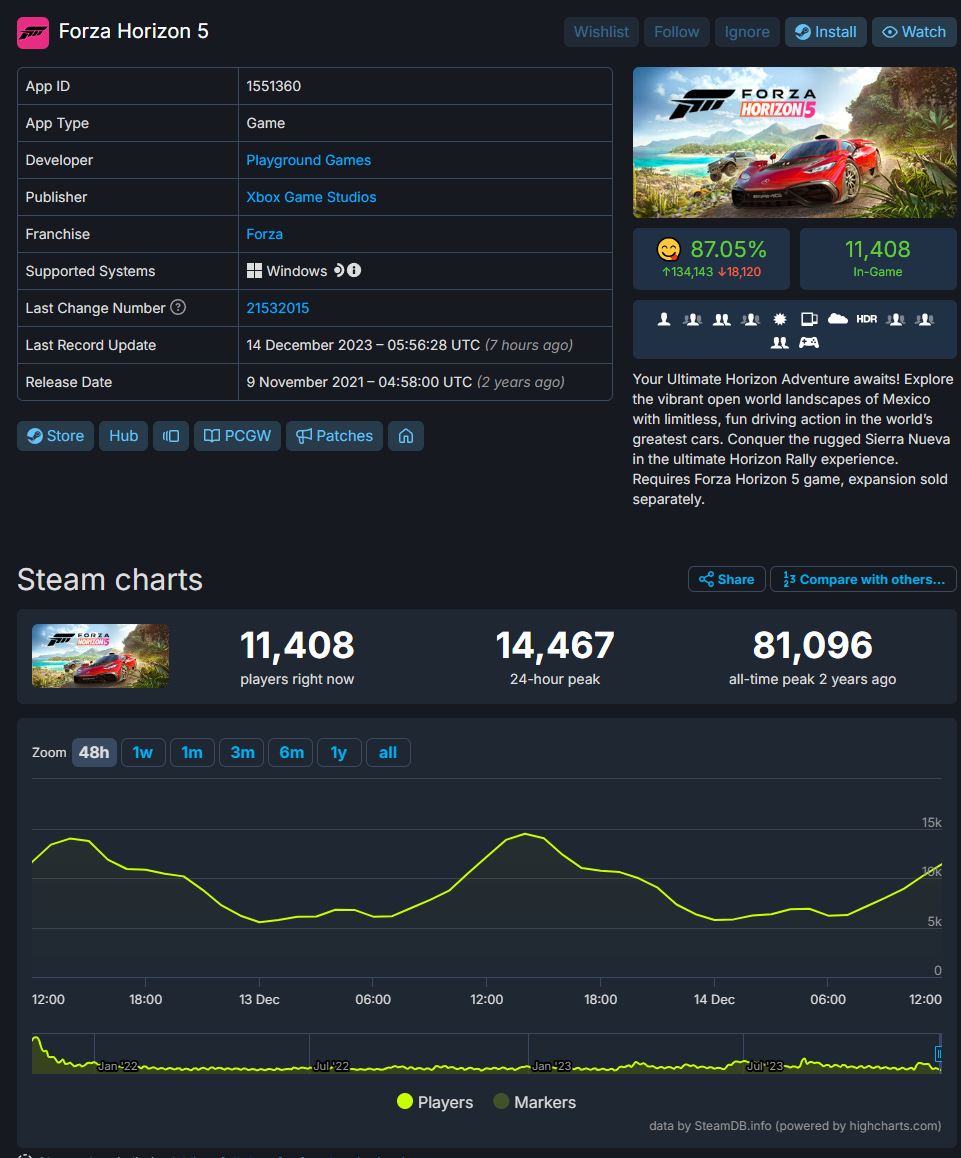Change chart zoom to 1y
The image size is (961, 1158).
pos(339,753)
